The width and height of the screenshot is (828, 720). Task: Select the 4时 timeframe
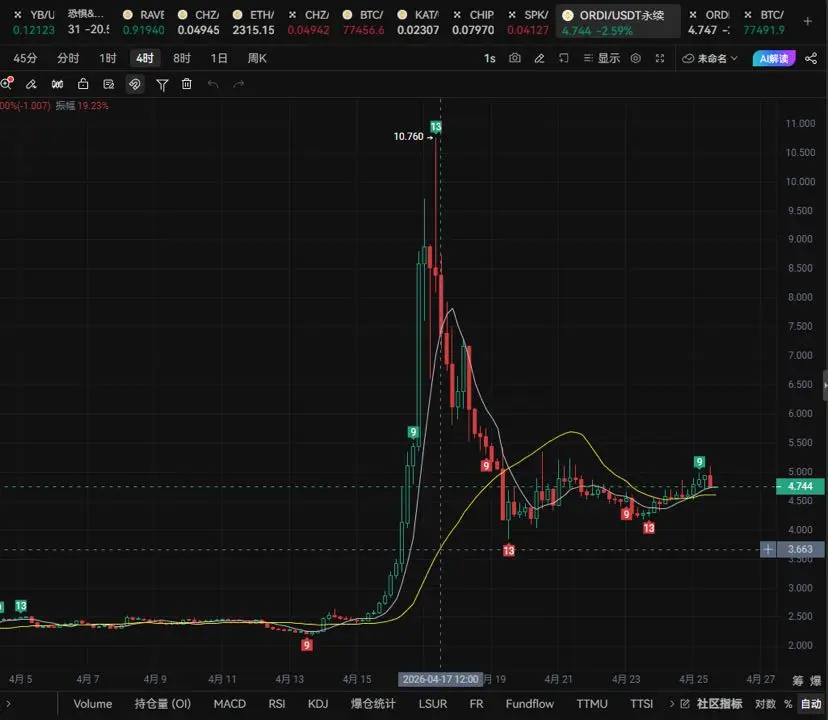click(x=145, y=58)
